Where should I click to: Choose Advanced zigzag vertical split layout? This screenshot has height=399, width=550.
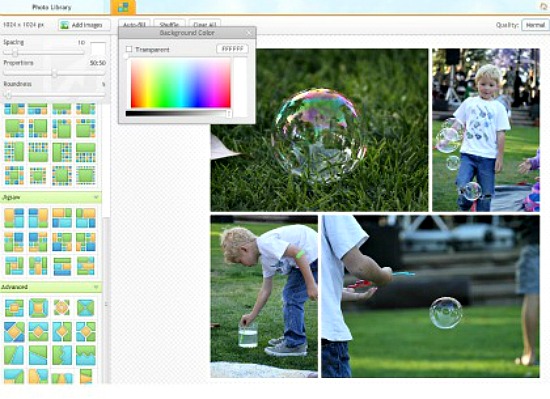coord(62,355)
